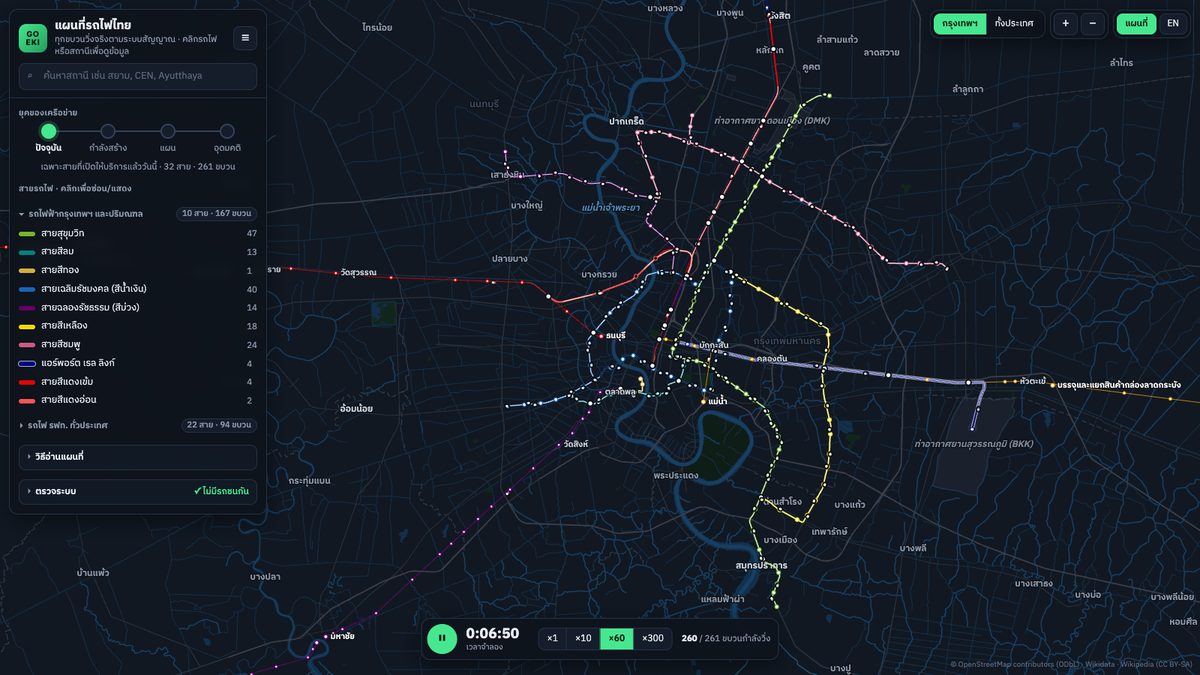Toggle visibility of สายสุขุมวิท line
Image resolution: width=1200 pixels, height=675 pixels.
[x=138, y=233]
